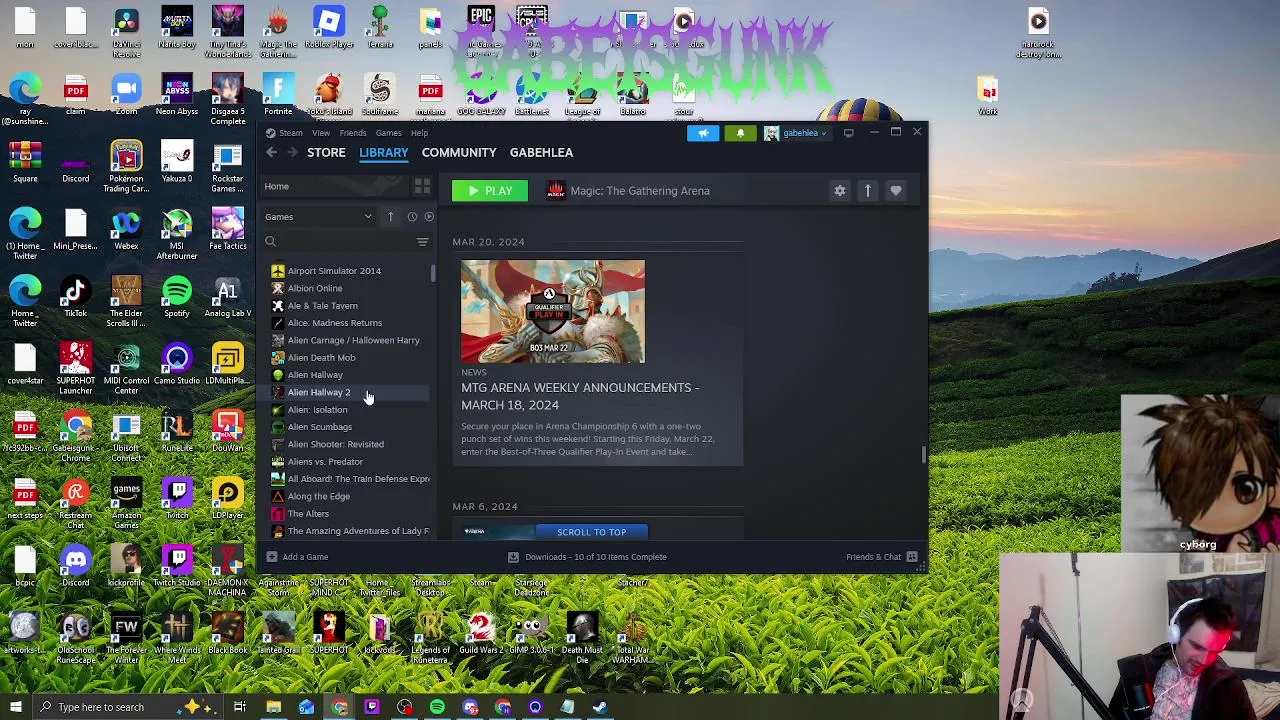Open Spotify from the taskbar
The image size is (1280, 720).
[x=437, y=707]
